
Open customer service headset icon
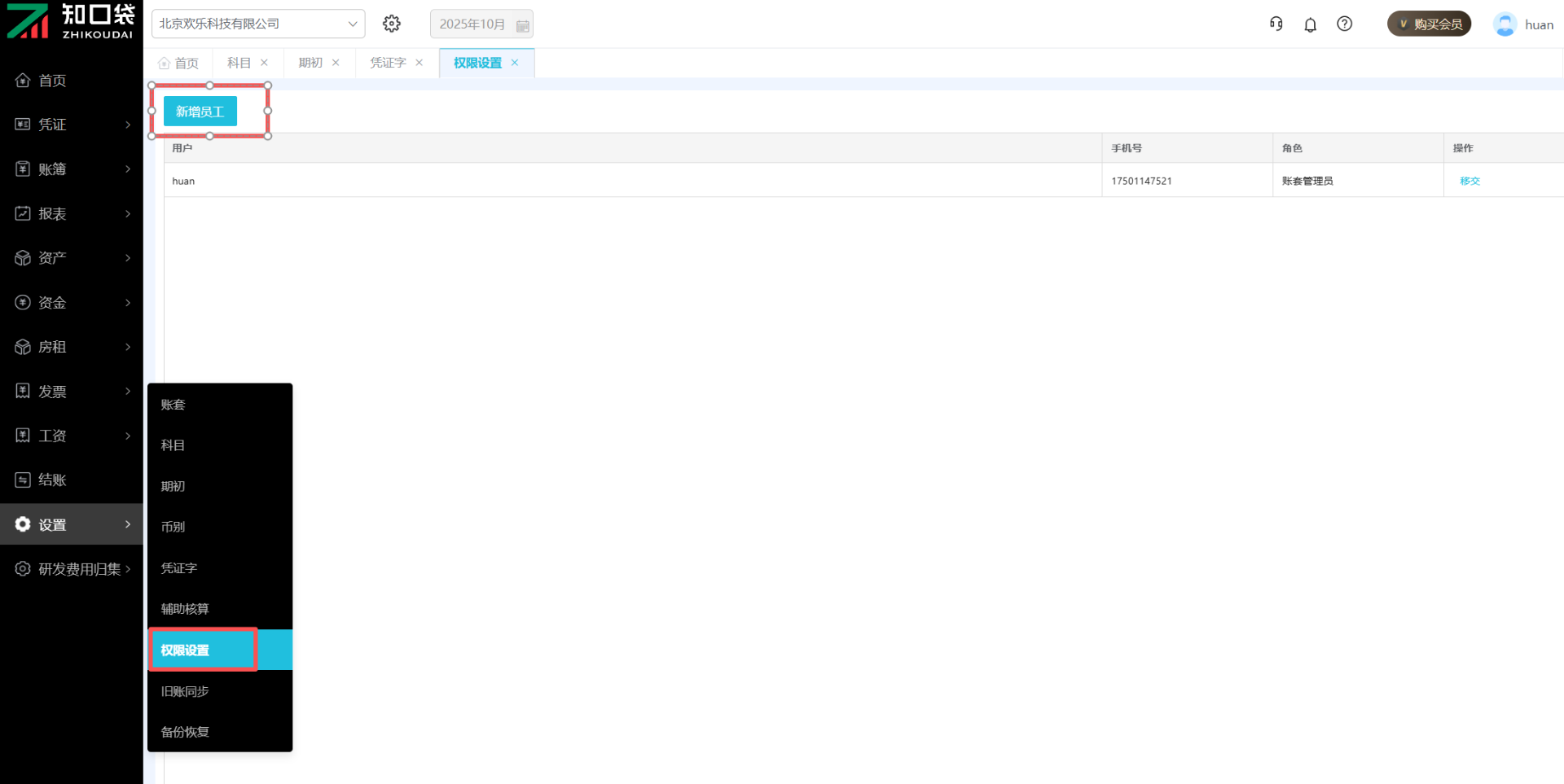[x=1276, y=24]
